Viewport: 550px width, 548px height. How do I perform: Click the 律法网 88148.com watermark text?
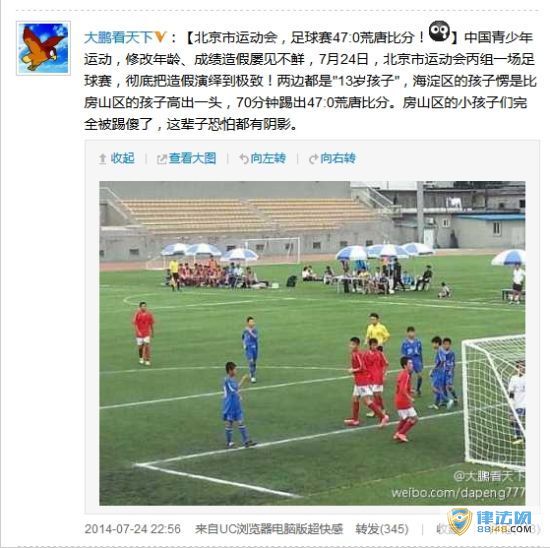pyautogui.click(x=504, y=522)
